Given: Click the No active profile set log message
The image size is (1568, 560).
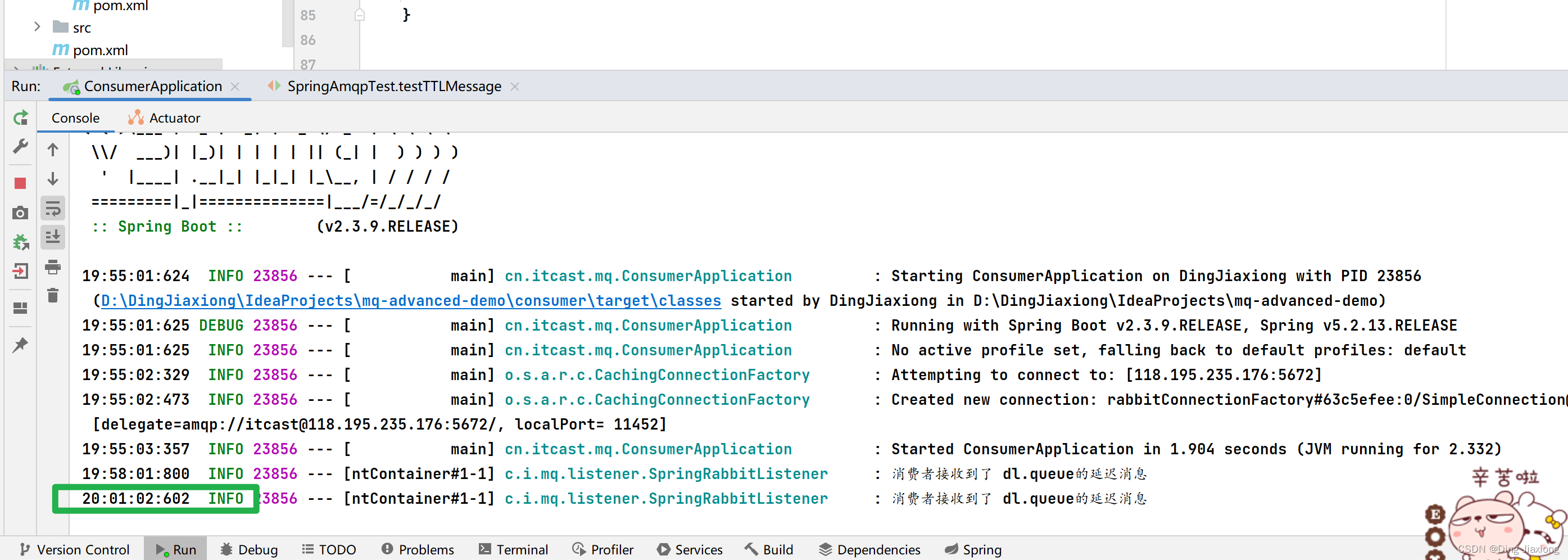Looking at the screenshot, I should [1179, 350].
